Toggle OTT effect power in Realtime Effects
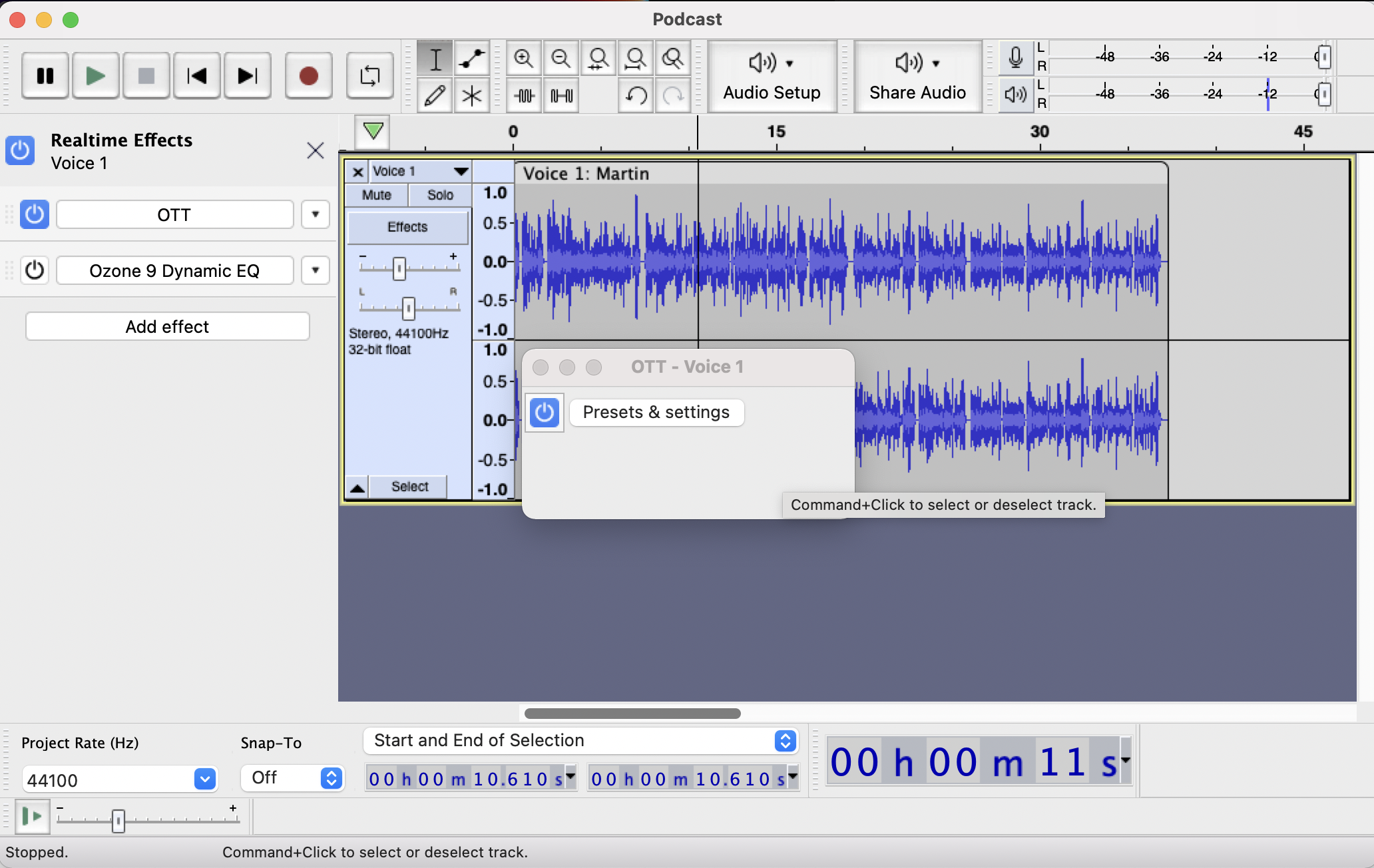1374x868 pixels. (x=34, y=214)
